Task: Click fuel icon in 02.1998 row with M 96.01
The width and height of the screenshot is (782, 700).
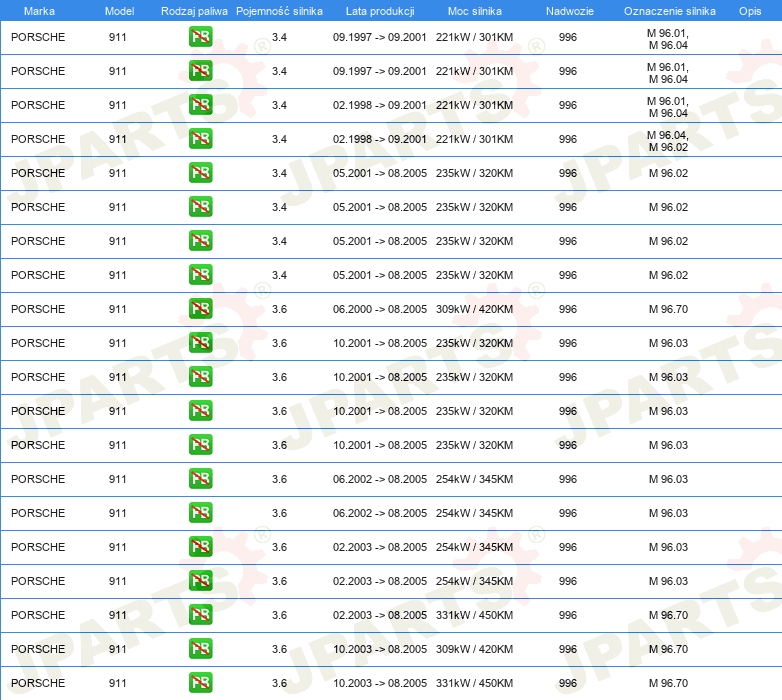Action: click(200, 105)
